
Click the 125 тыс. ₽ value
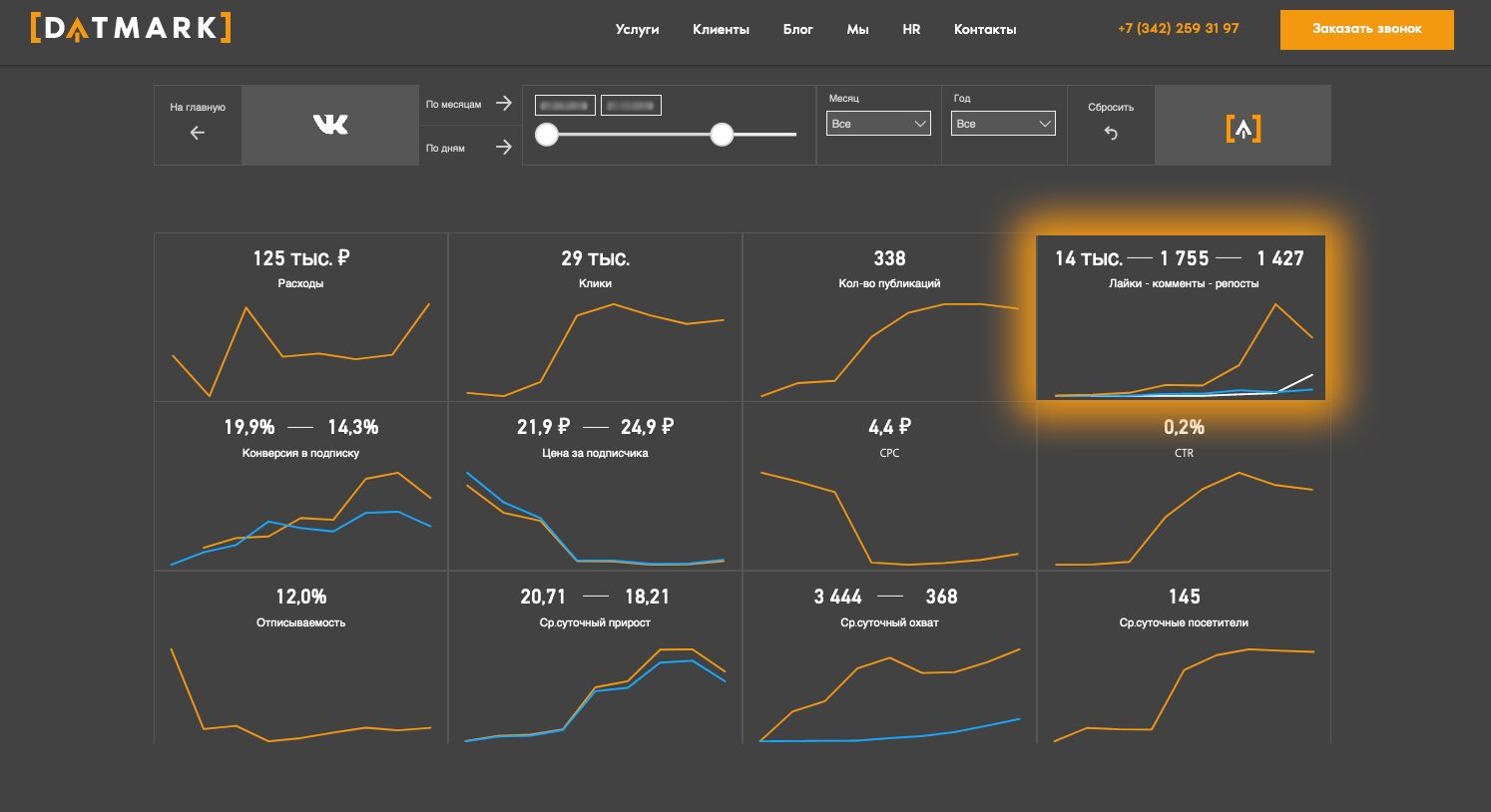pyautogui.click(x=300, y=258)
